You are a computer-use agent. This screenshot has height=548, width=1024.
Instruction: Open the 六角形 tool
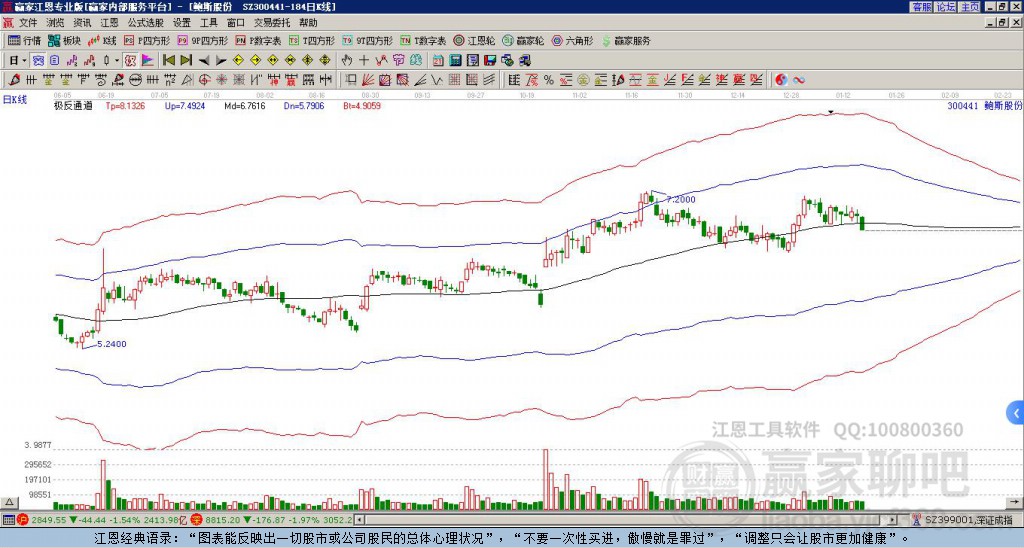pyautogui.click(x=572, y=40)
